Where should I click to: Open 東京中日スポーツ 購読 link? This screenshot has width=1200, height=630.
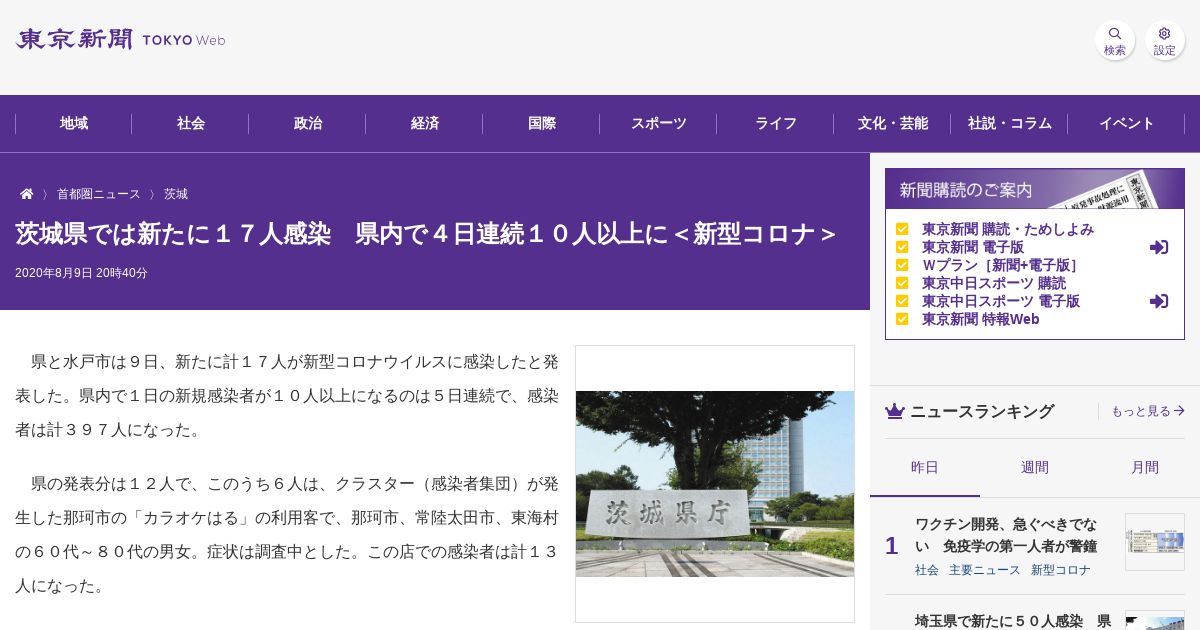click(x=994, y=283)
